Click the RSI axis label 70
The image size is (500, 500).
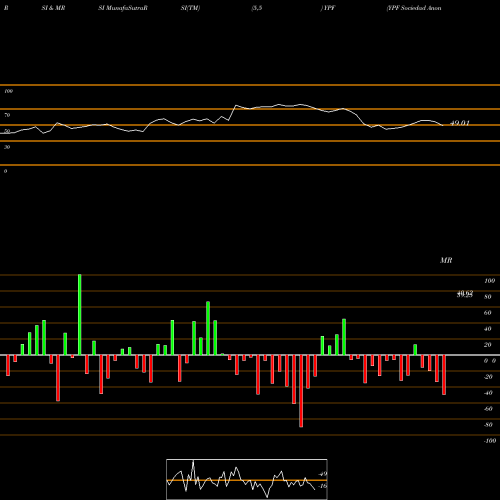(7, 115)
